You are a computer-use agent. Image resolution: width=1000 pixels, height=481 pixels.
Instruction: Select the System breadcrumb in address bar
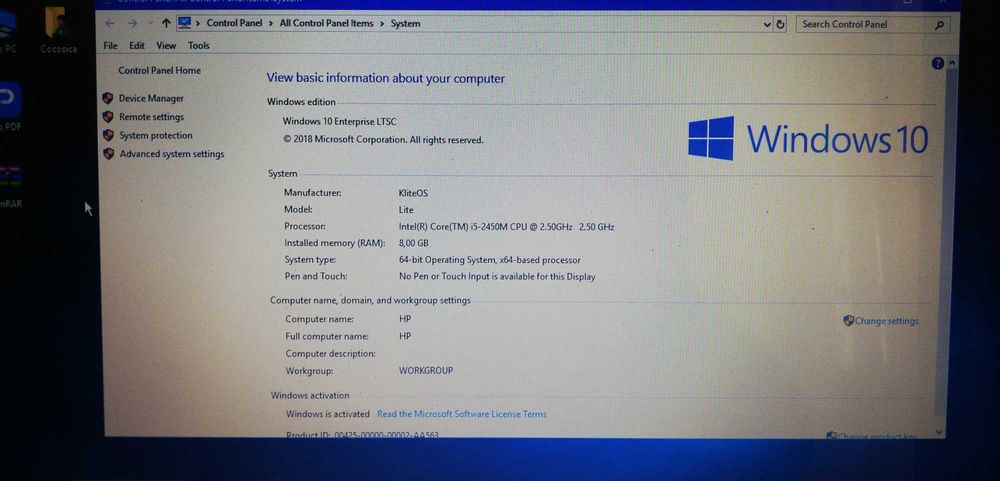pos(406,24)
